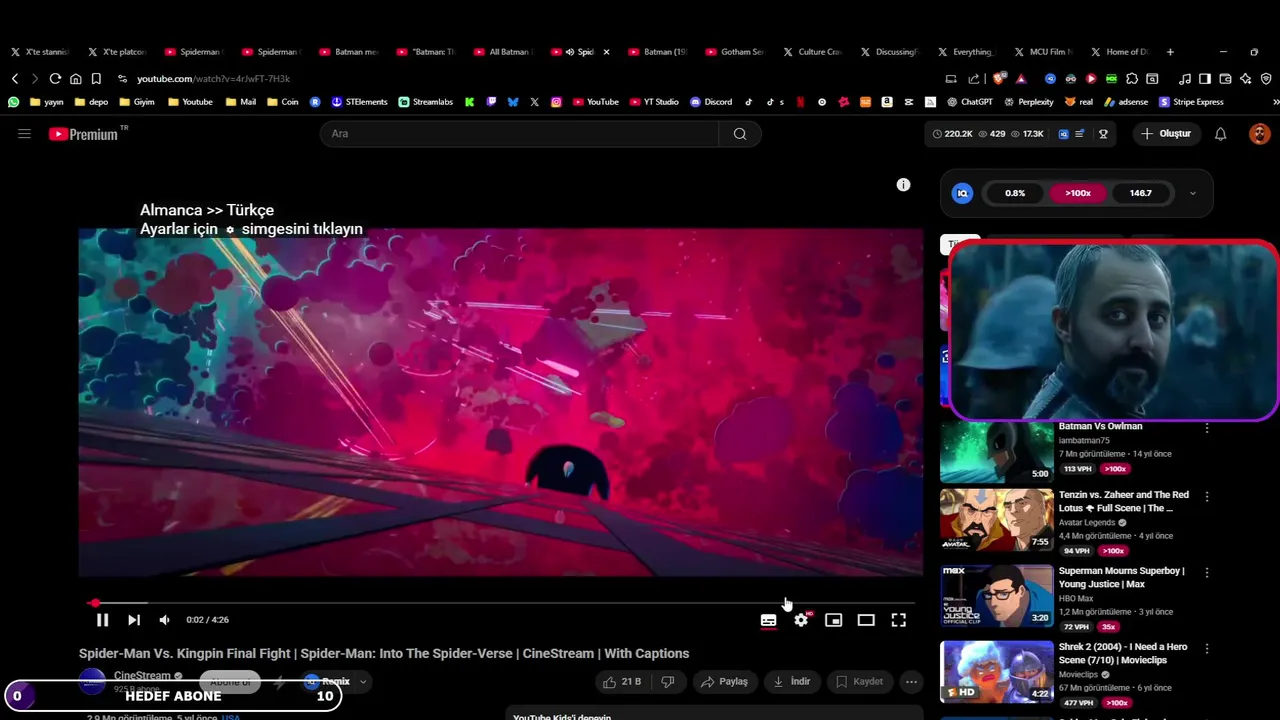The height and width of the screenshot is (720, 1280).
Task: Download the video with İndir
Action: point(791,682)
